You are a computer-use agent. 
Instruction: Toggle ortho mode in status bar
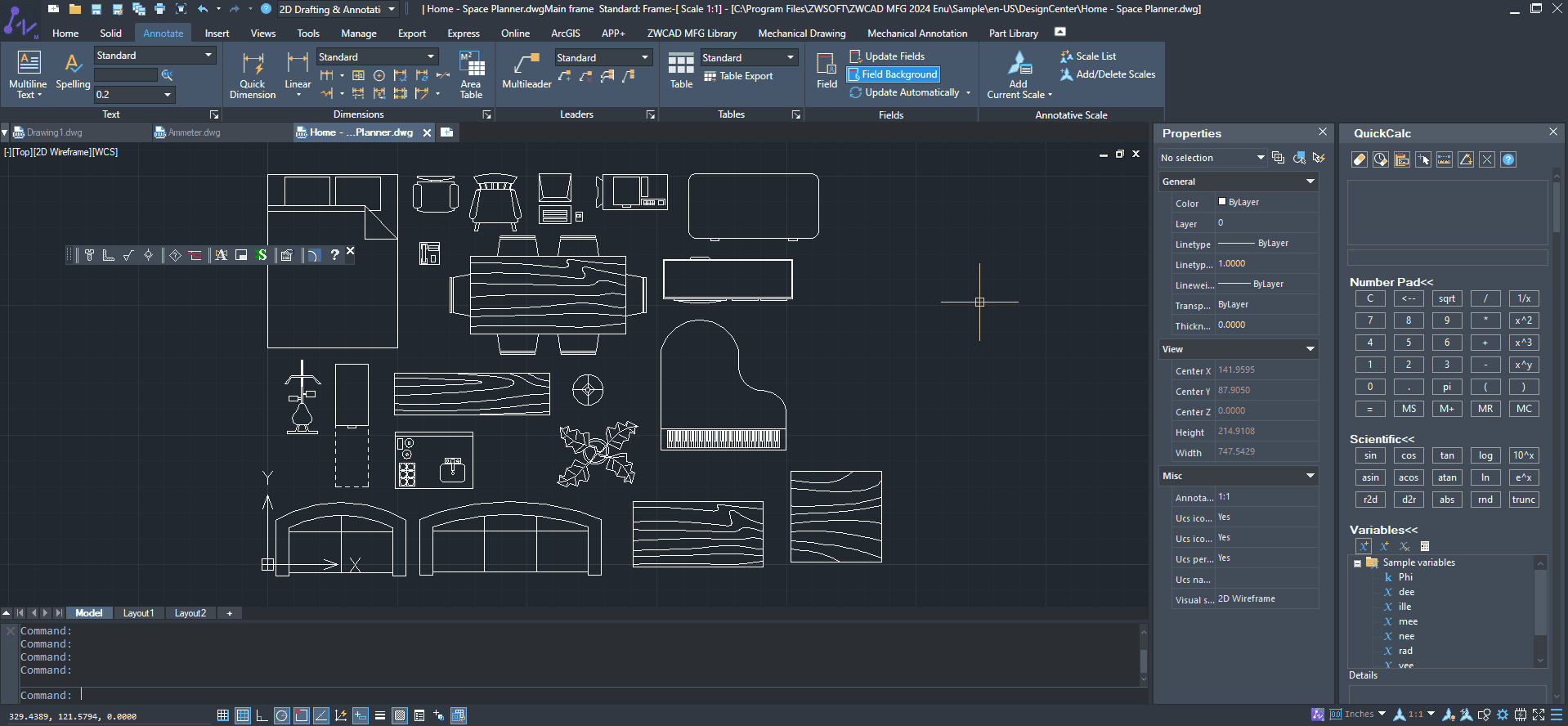click(x=262, y=715)
